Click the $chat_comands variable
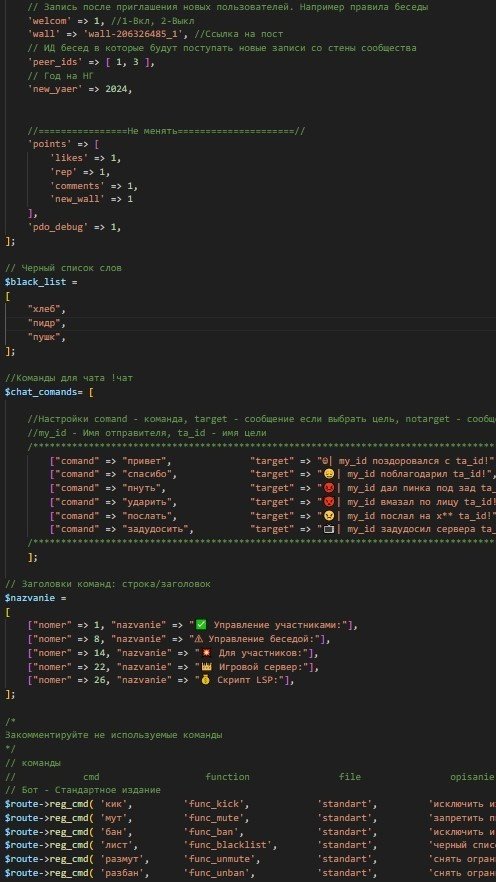The image size is (496, 882). (x=40, y=392)
